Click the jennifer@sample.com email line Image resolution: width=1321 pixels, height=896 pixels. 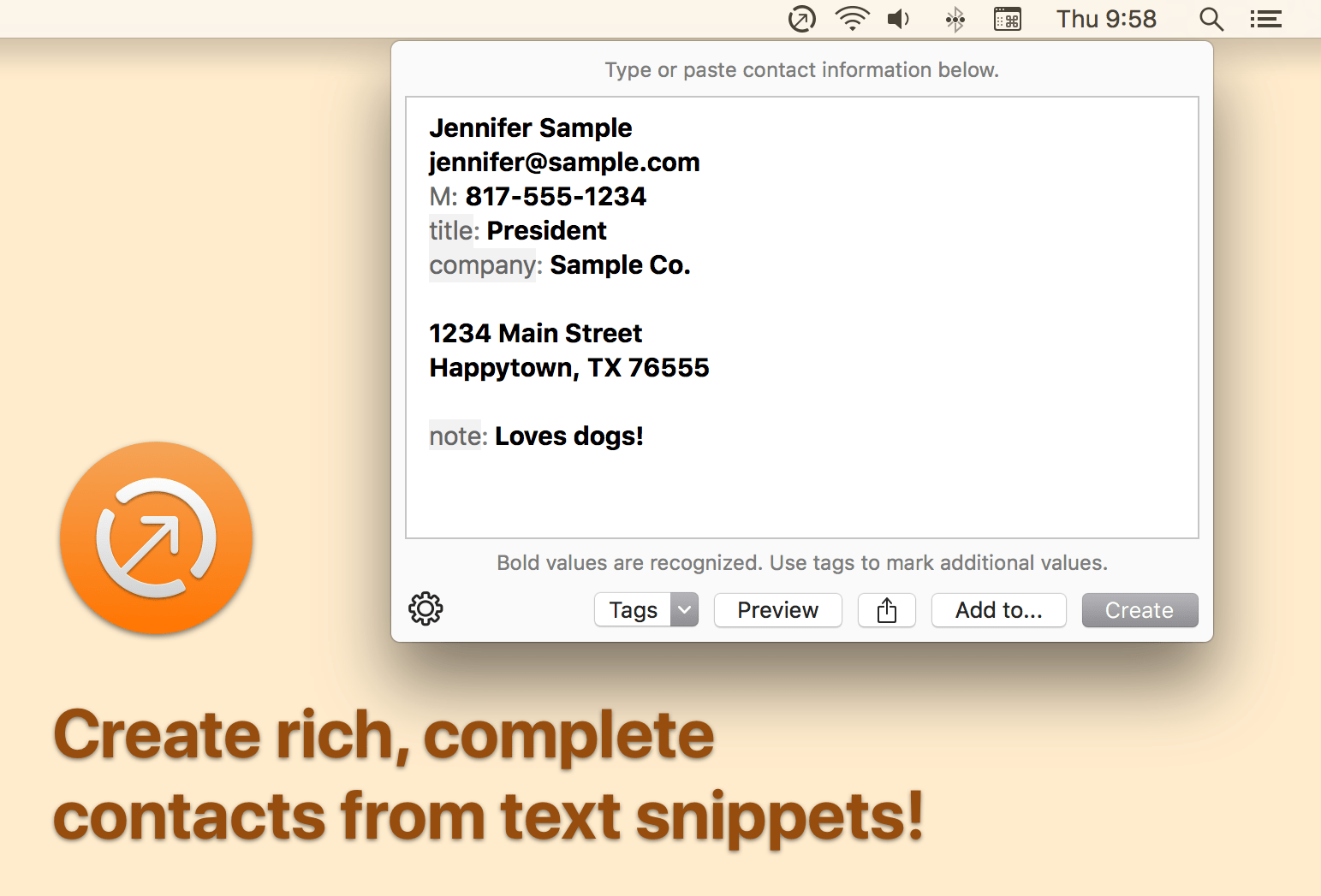coord(564,163)
